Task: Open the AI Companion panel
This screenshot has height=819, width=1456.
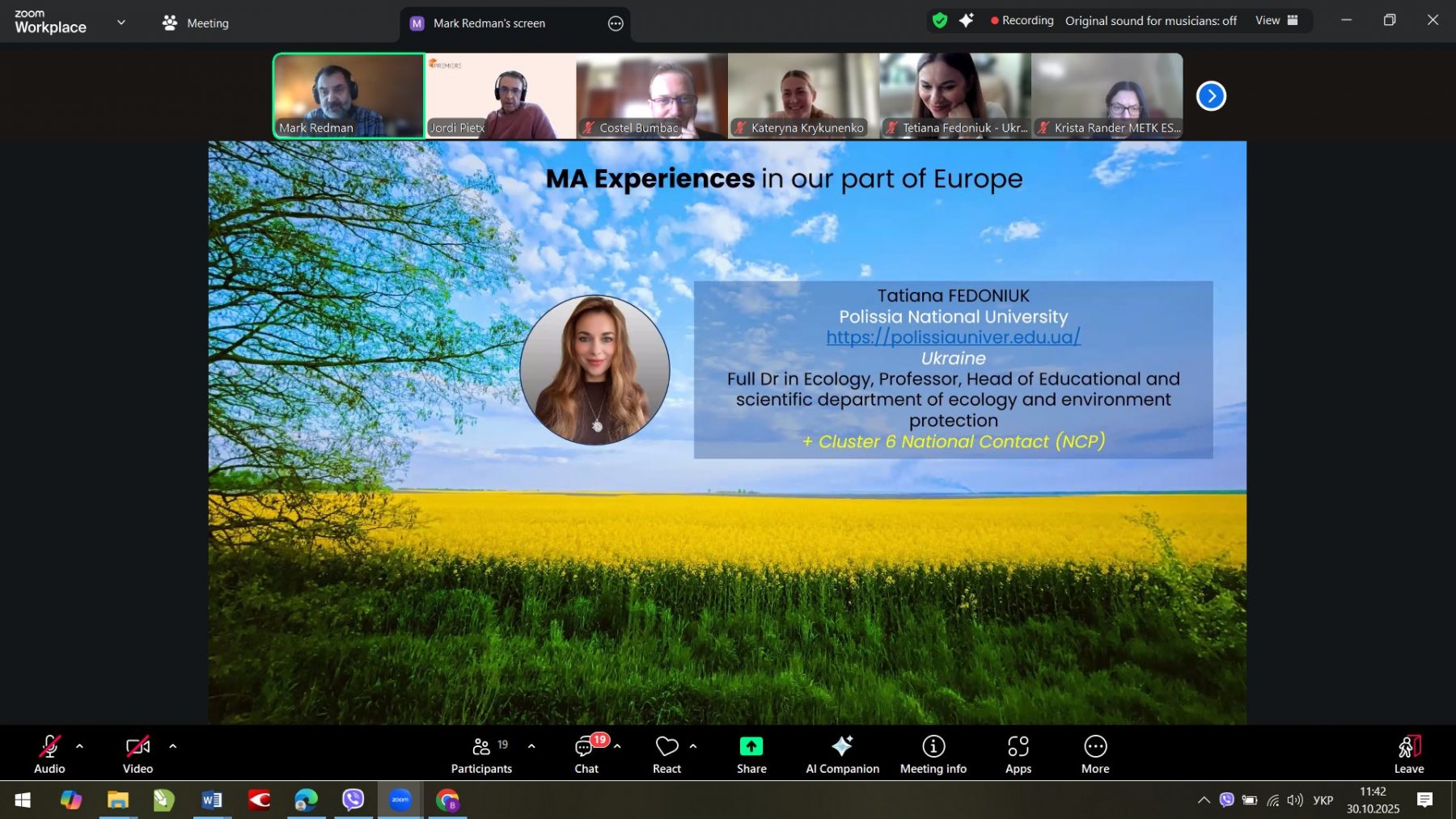Action: [x=842, y=753]
